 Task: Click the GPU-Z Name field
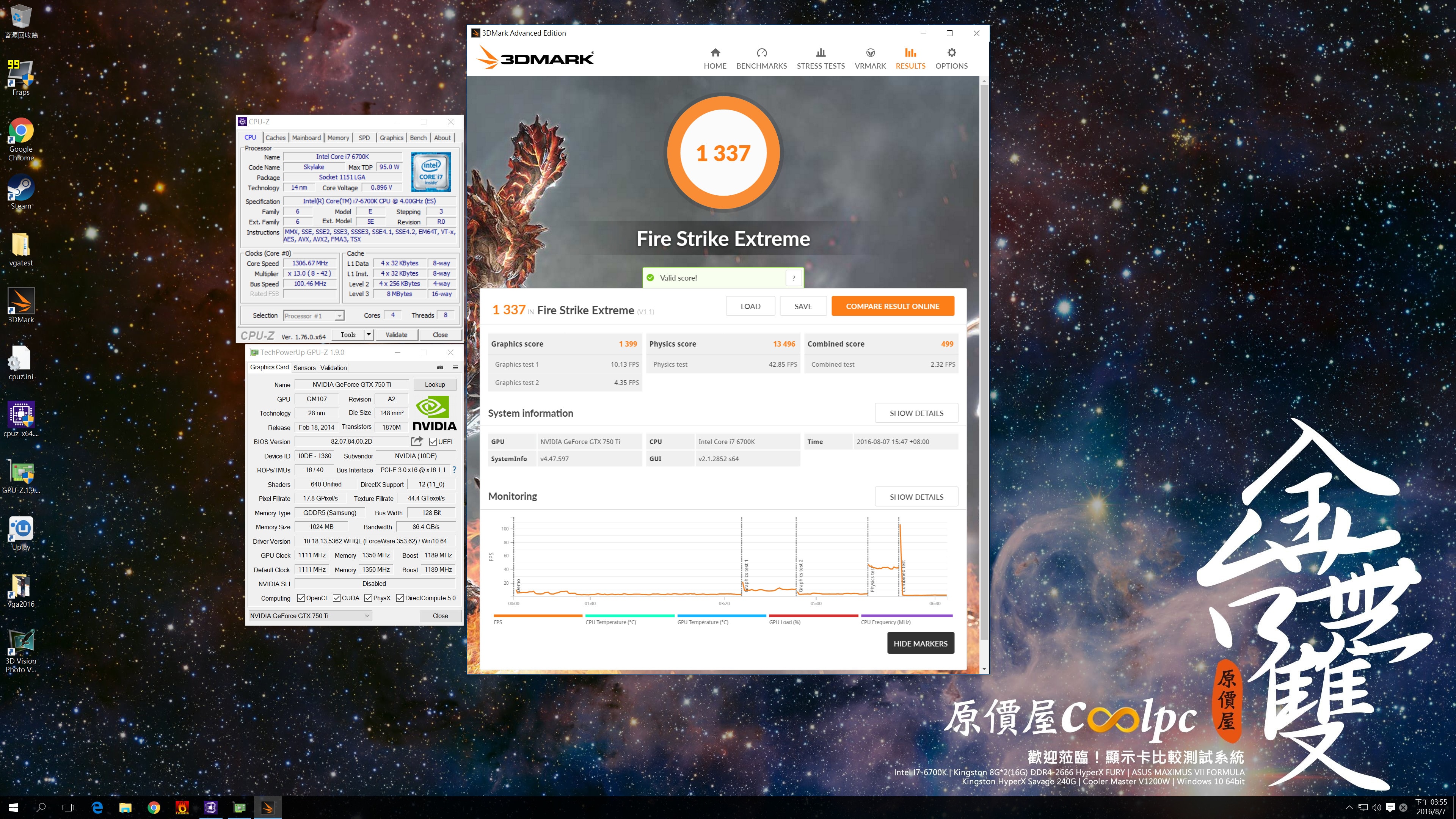pos(351,384)
